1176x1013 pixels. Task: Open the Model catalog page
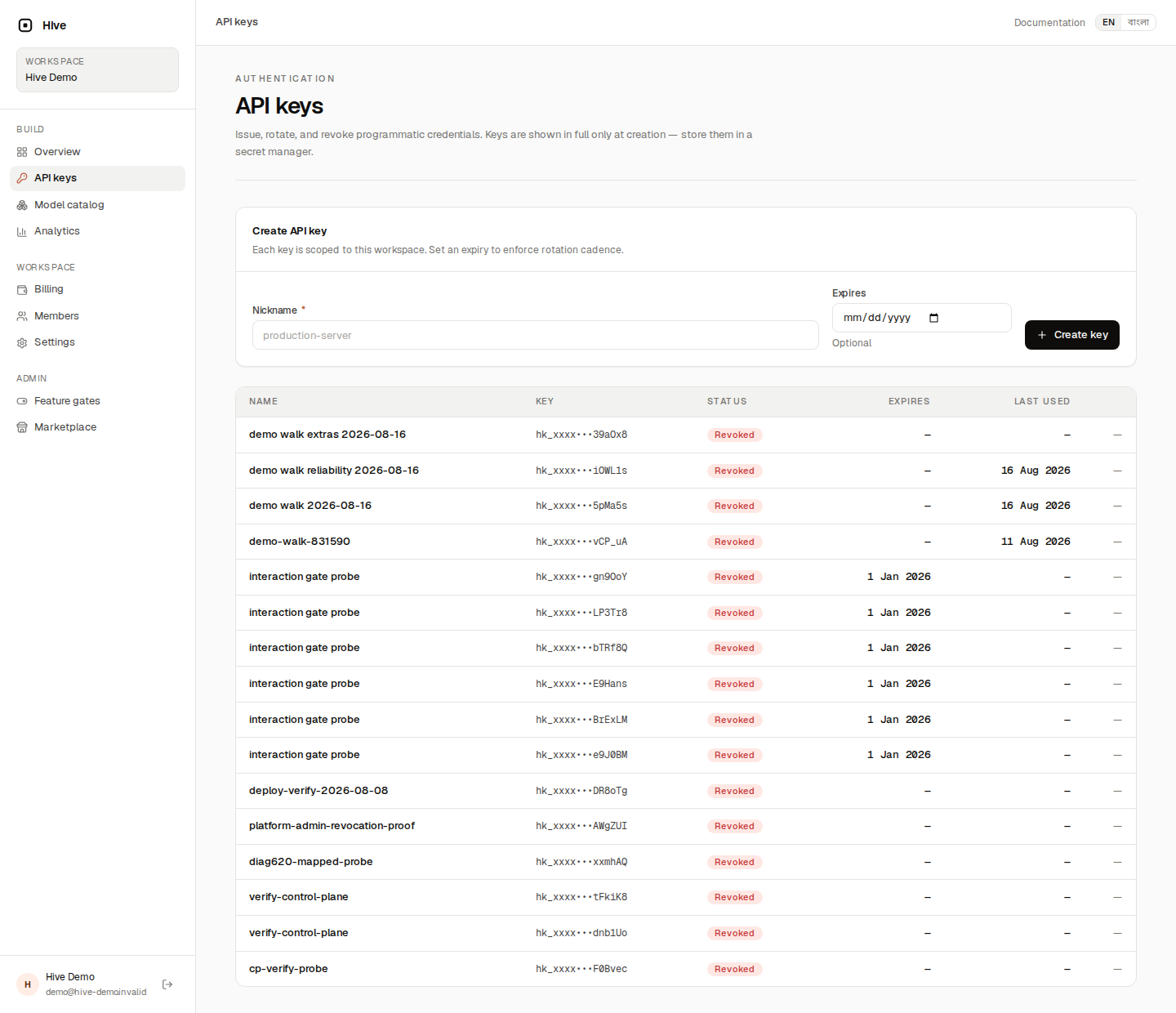click(97, 205)
